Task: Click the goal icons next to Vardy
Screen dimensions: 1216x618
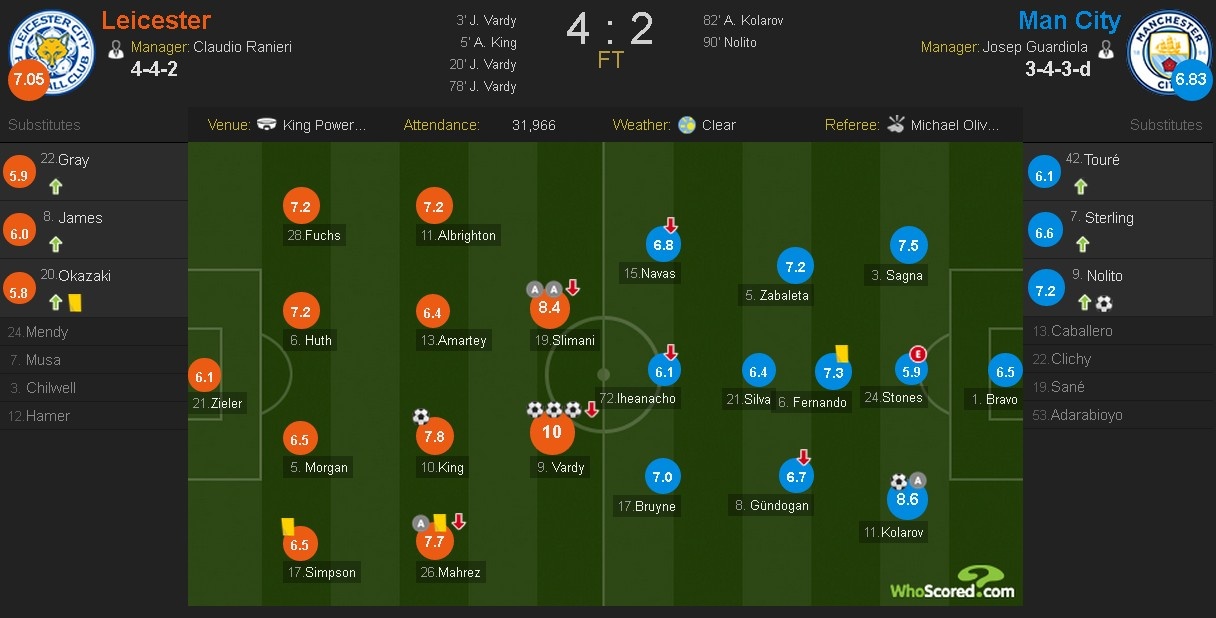Action: tap(551, 409)
